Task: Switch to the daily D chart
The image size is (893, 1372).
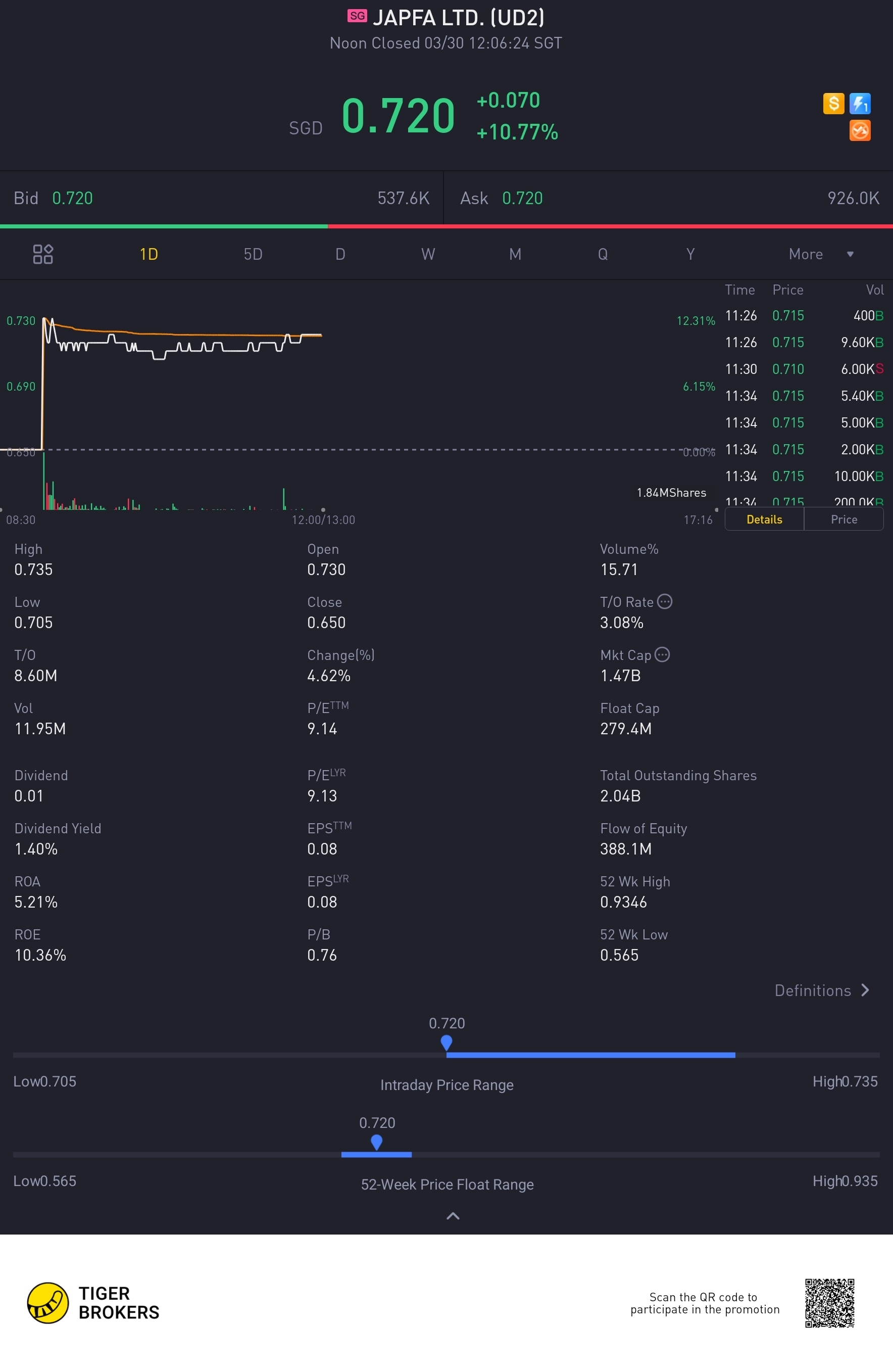Action: (x=340, y=254)
